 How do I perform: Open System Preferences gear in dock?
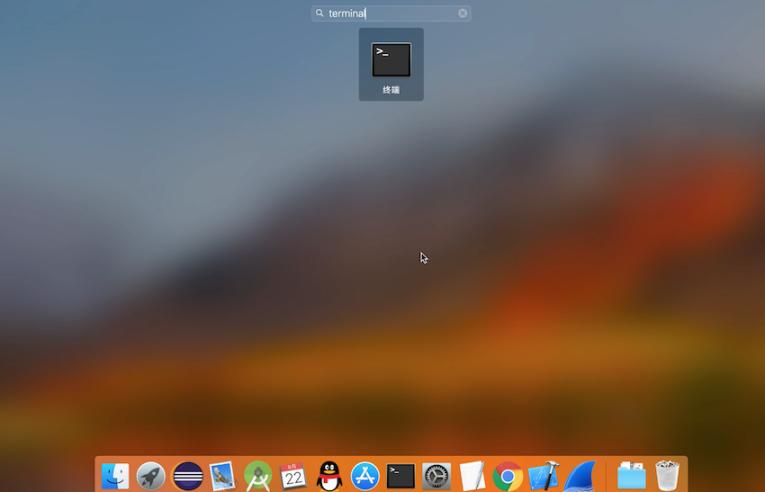point(436,475)
